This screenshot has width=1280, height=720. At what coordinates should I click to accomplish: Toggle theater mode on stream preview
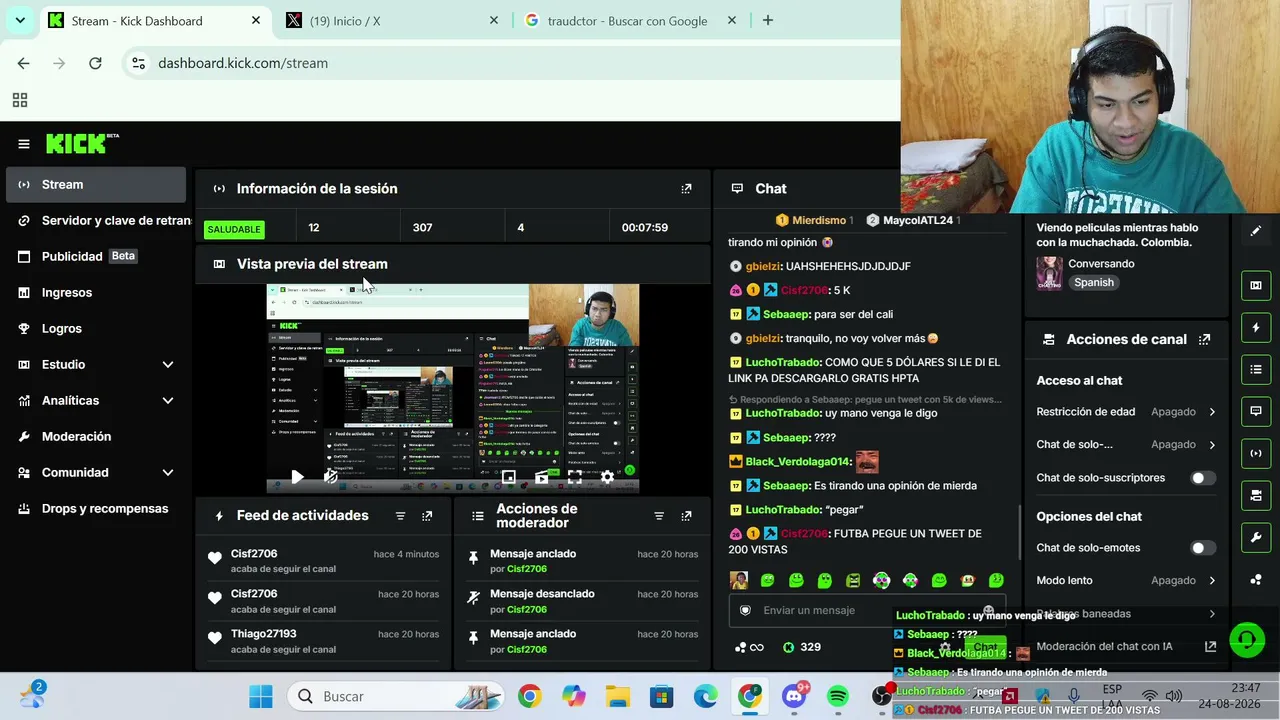tap(542, 477)
